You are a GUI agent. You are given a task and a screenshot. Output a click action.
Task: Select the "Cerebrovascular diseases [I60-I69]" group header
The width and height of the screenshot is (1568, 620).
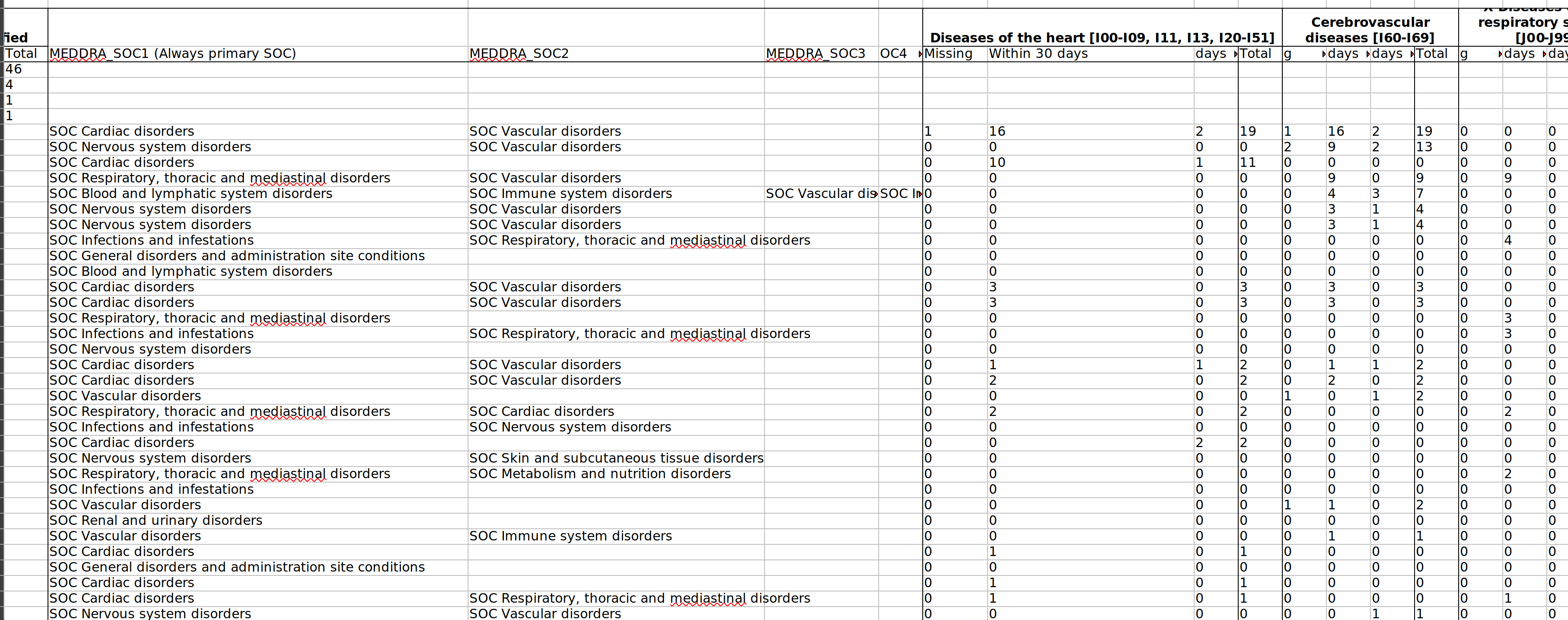[x=1370, y=27]
